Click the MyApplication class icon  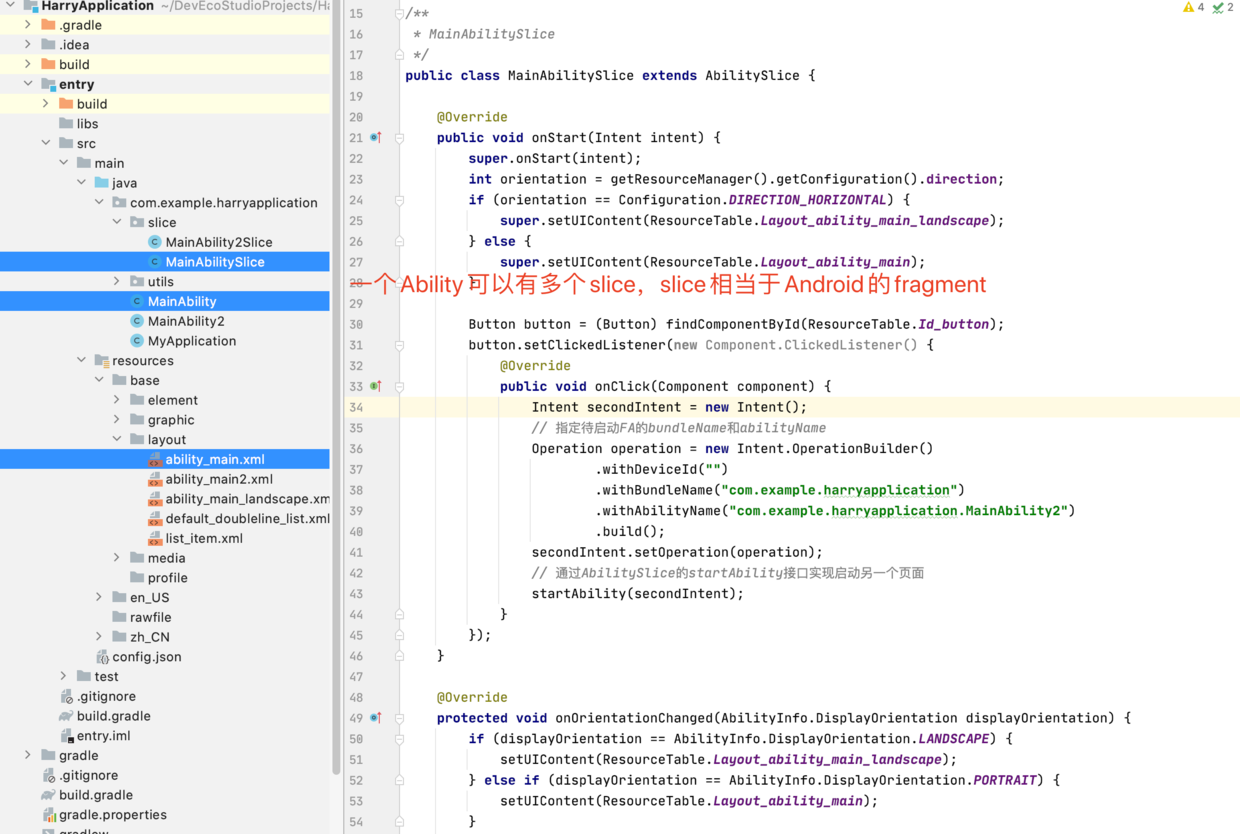point(137,341)
